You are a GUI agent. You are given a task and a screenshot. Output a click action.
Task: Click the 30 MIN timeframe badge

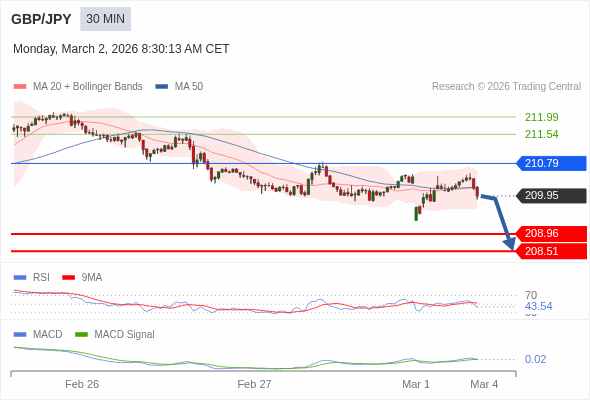tap(105, 19)
